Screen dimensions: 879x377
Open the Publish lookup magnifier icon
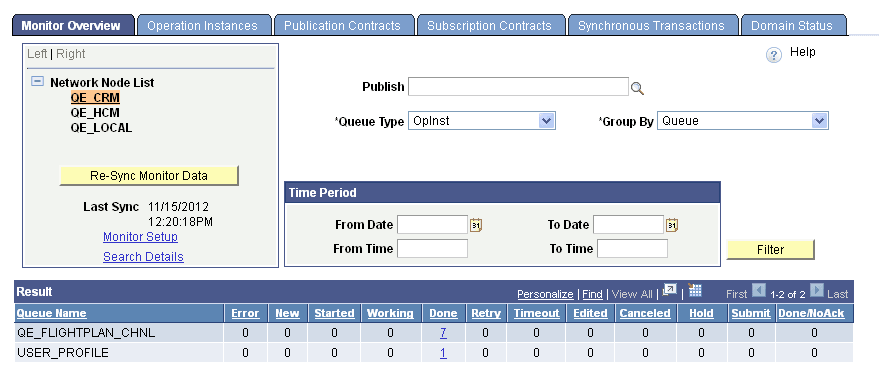[637, 88]
